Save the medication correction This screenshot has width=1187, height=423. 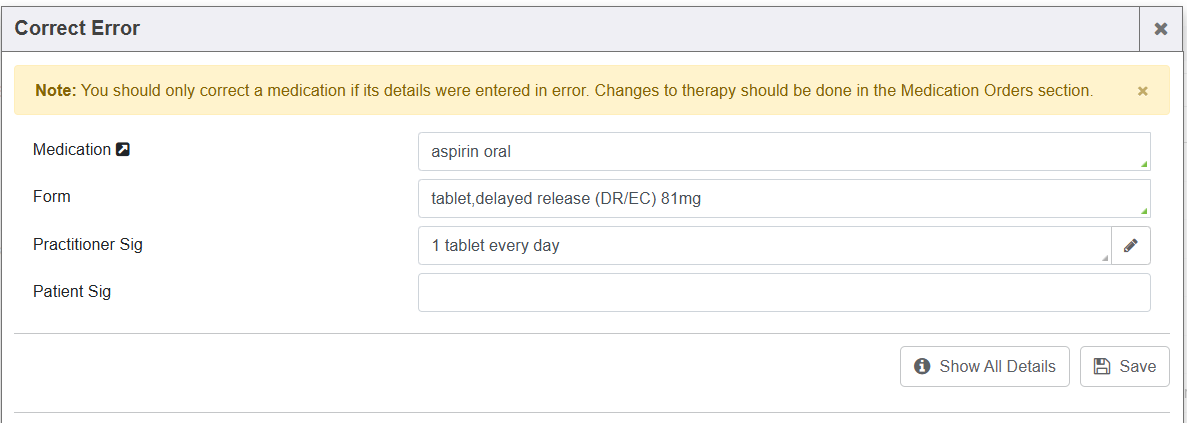coord(1125,366)
